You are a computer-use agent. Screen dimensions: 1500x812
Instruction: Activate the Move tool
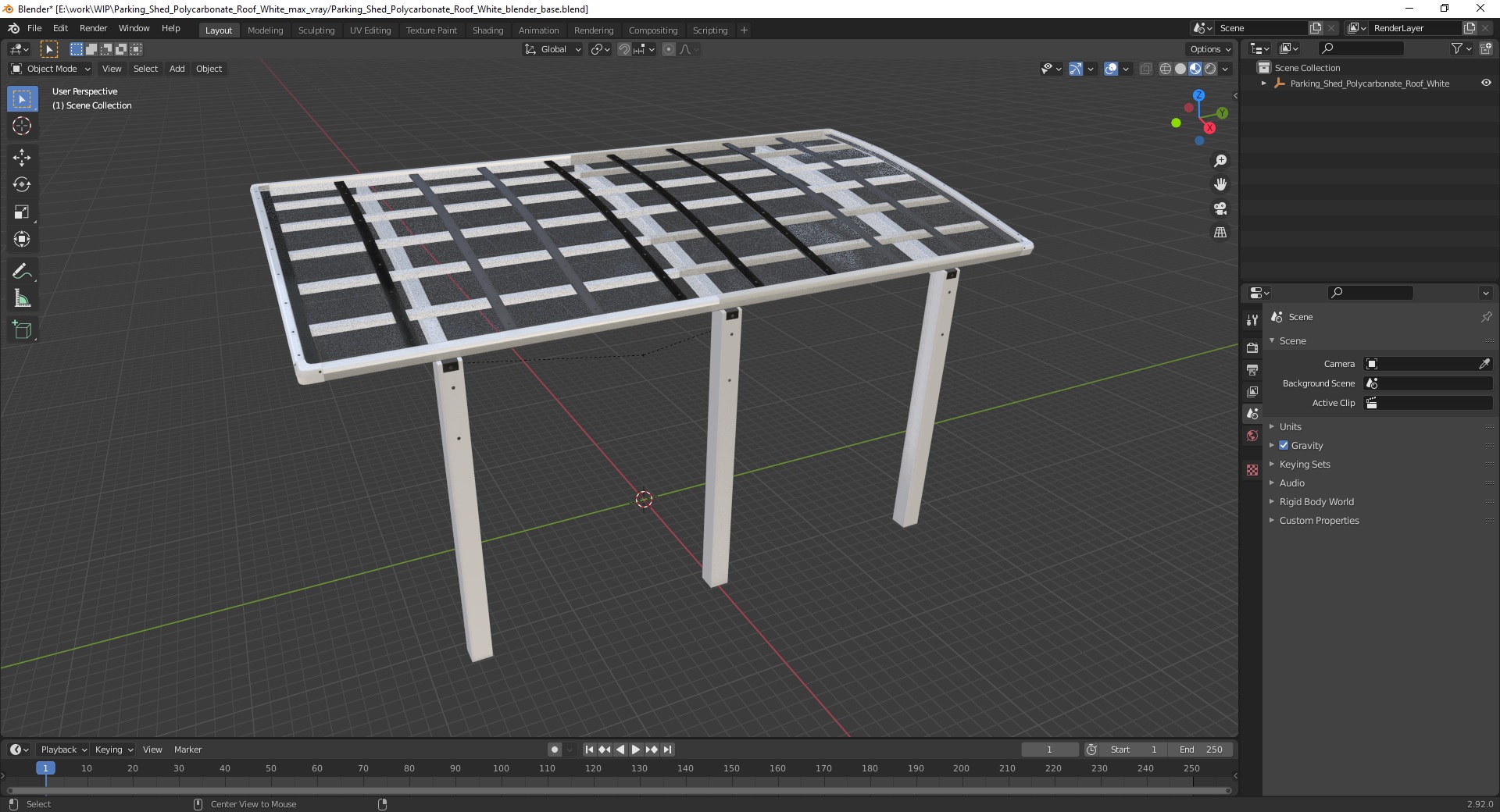[x=22, y=158]
